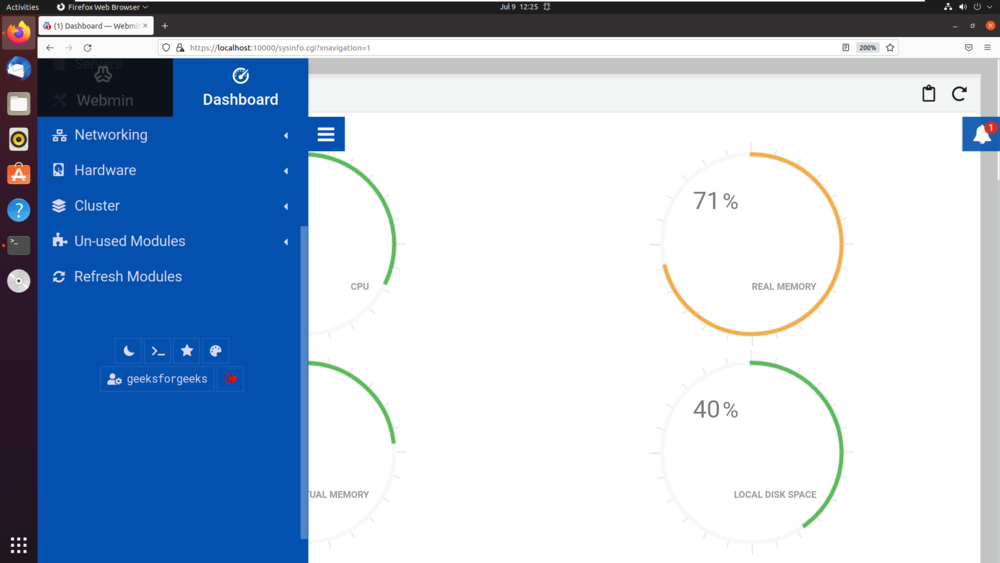Open the command shell terminal button

[x=158, y=351]
